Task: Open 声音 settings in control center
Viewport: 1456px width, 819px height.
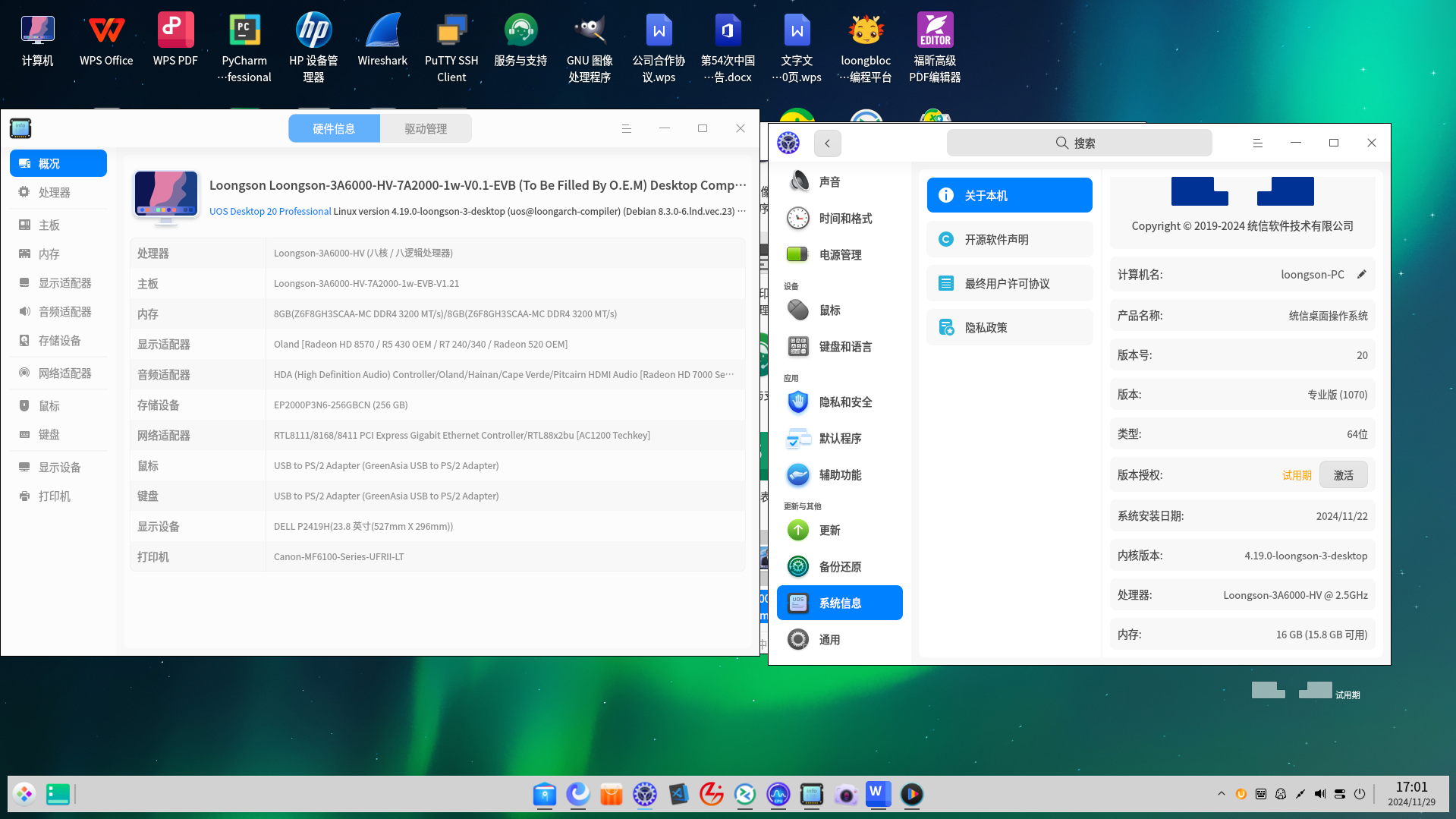Action: [840, 181]
